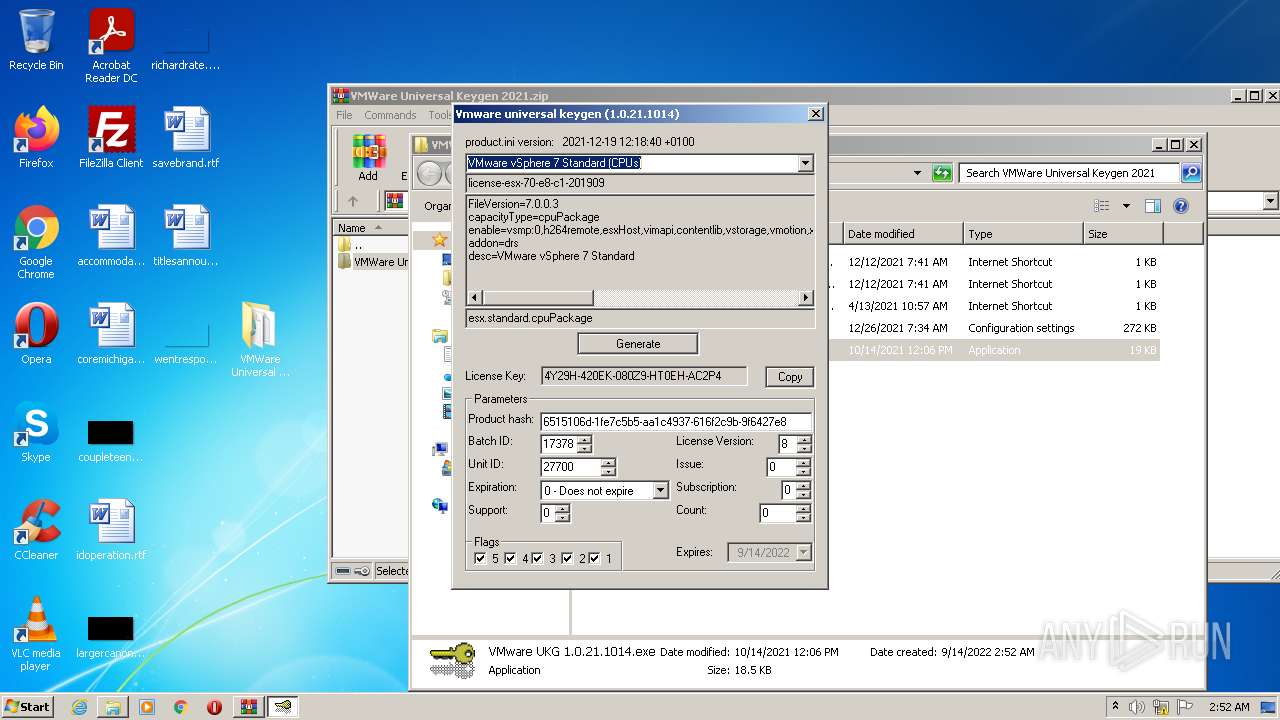The width and height of the screenshot is (1280, 720).
Task: Launch Skype desktop shortcut
Action: click(36, 432)
